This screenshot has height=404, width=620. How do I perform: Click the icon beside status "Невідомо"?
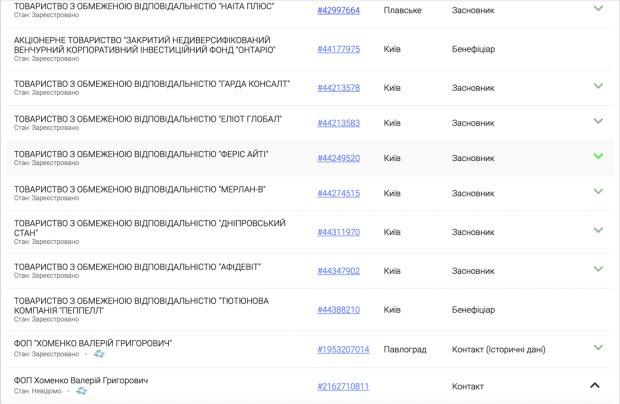82,391
